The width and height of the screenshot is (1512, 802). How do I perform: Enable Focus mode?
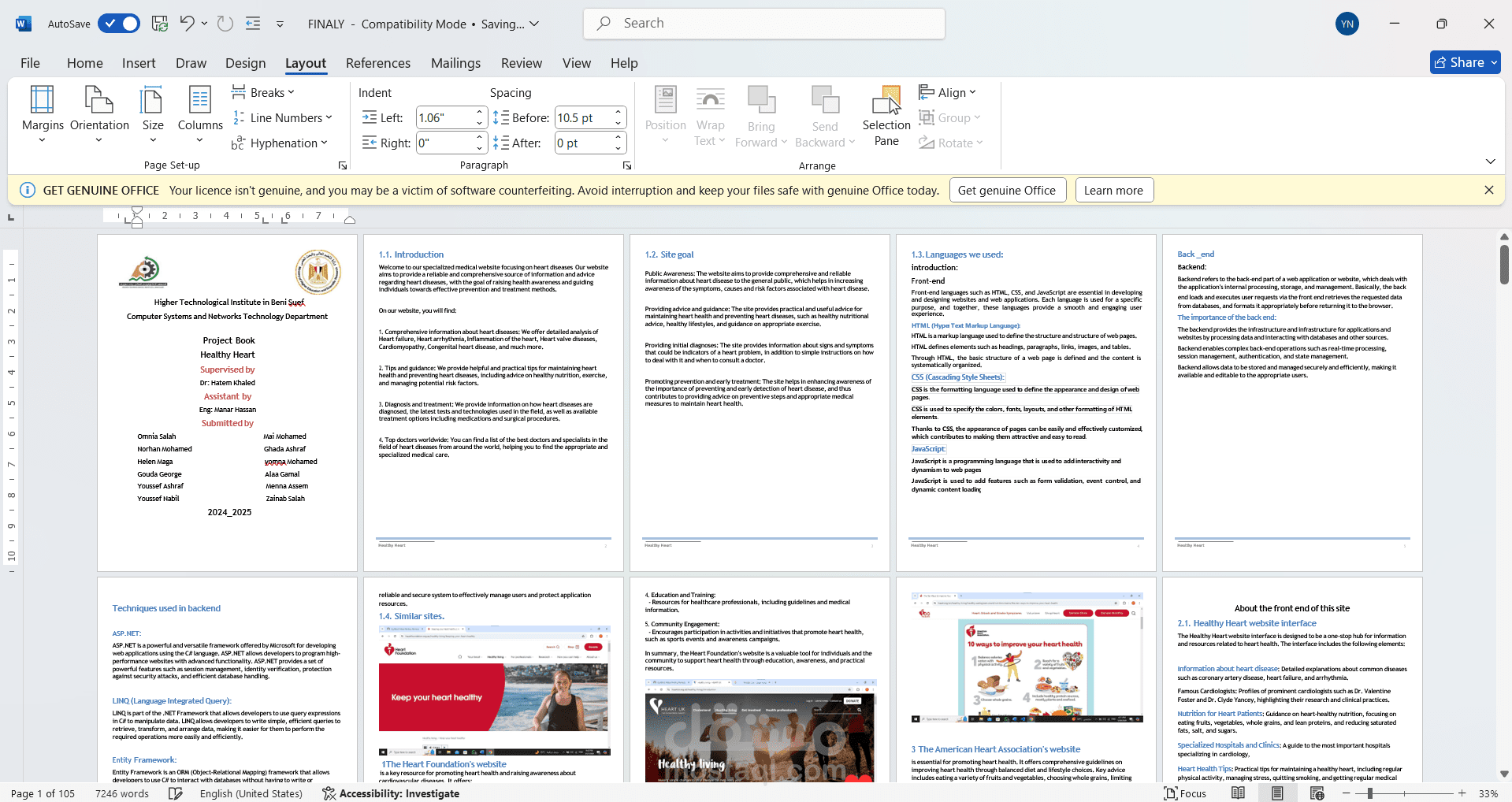[x=1185, y=793]
